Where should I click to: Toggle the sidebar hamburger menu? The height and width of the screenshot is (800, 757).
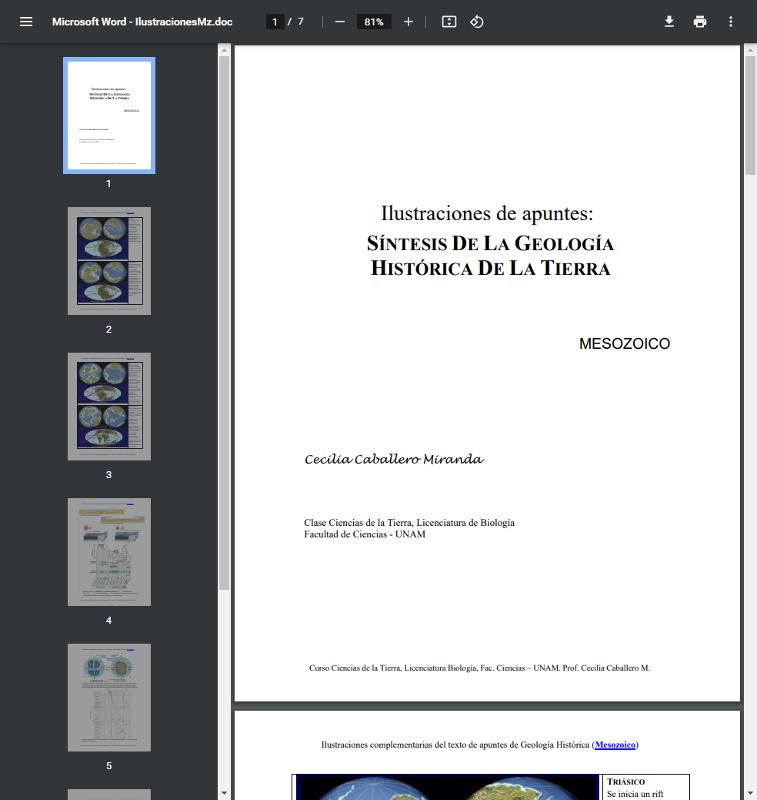[x=26, y=22]
